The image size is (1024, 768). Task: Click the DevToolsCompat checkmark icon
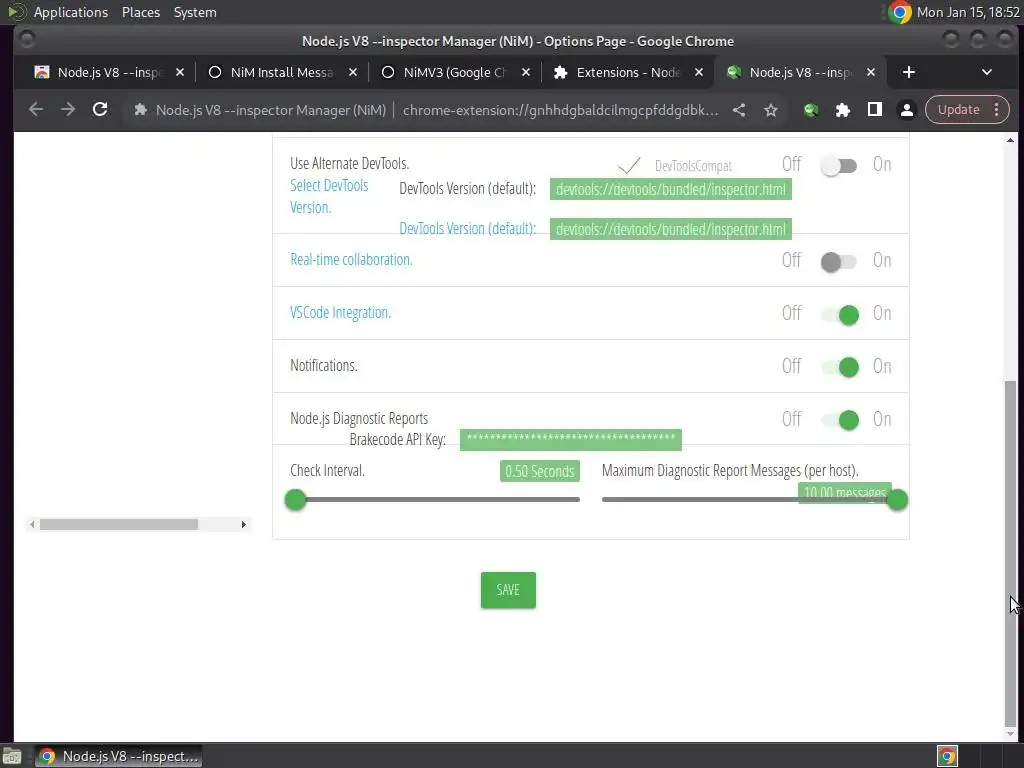tap(629, 165)
